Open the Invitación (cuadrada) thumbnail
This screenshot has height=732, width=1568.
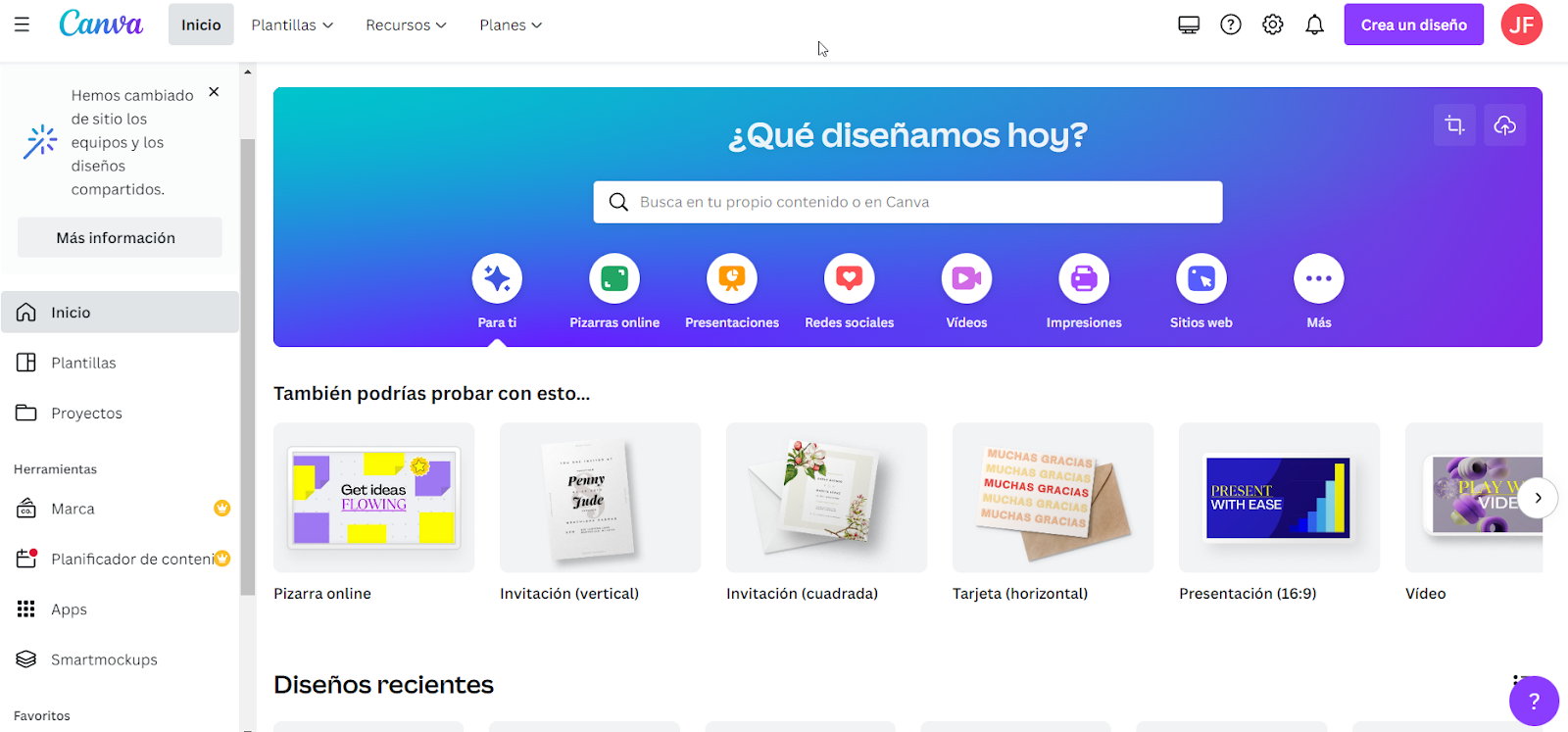tap(826, 498)
